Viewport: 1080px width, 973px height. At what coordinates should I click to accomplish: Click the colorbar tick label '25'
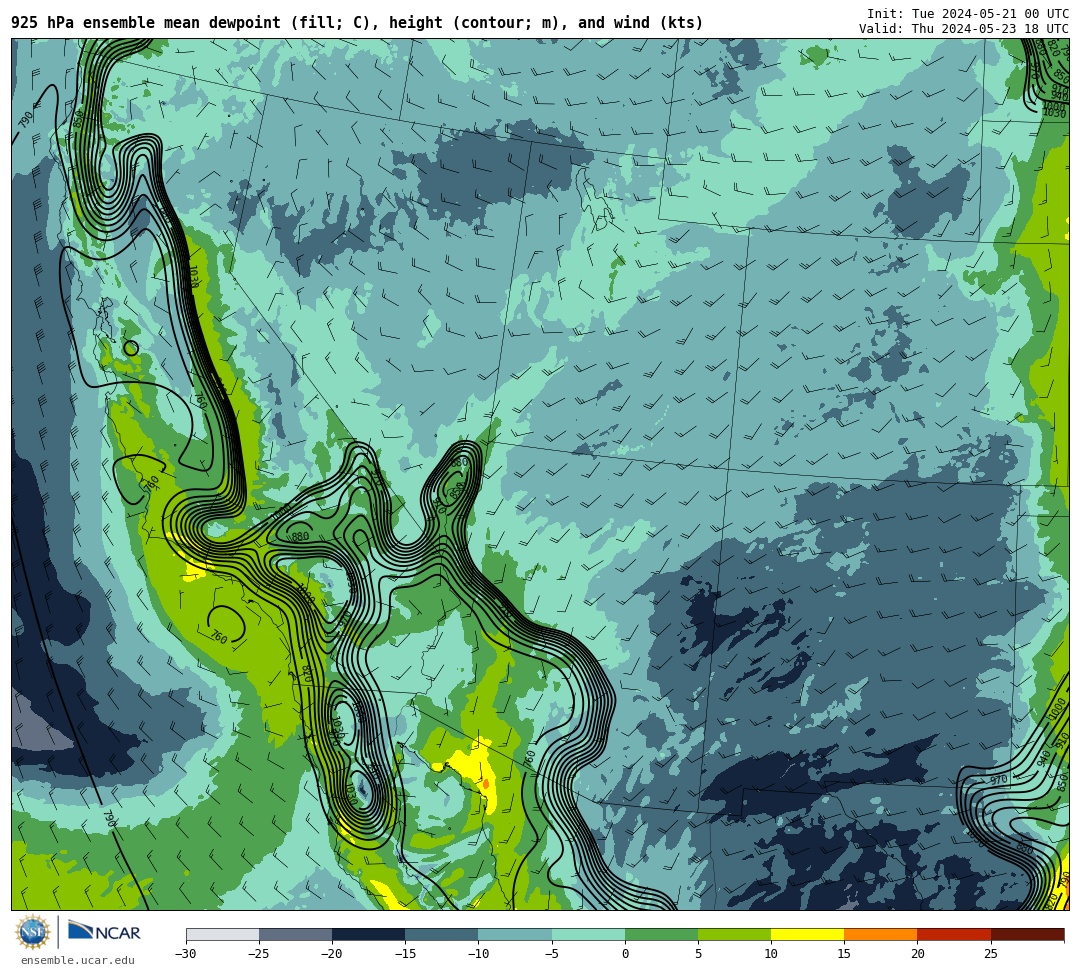(990, 954)
